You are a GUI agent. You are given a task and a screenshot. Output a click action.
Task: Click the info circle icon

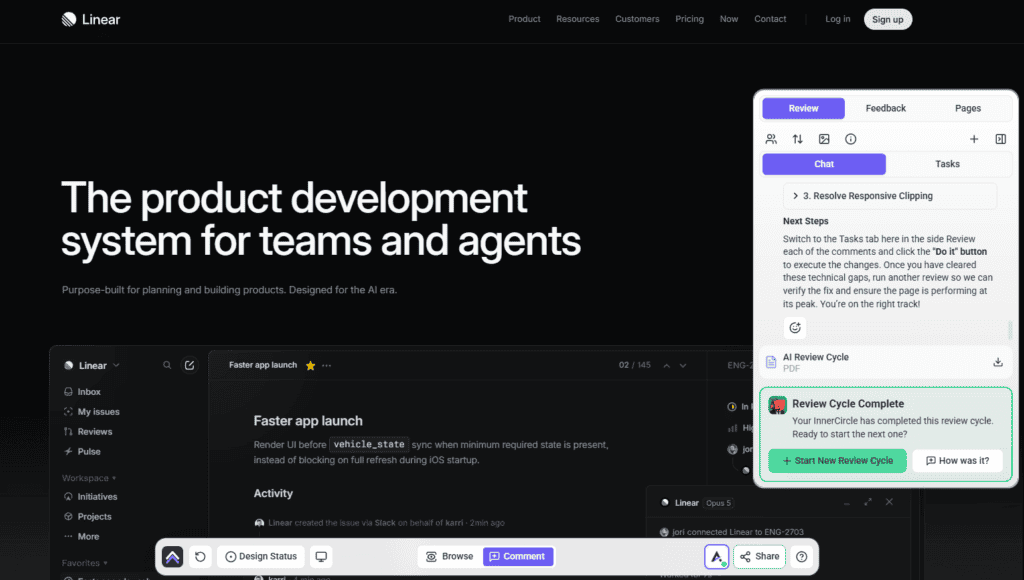[850, 139]
